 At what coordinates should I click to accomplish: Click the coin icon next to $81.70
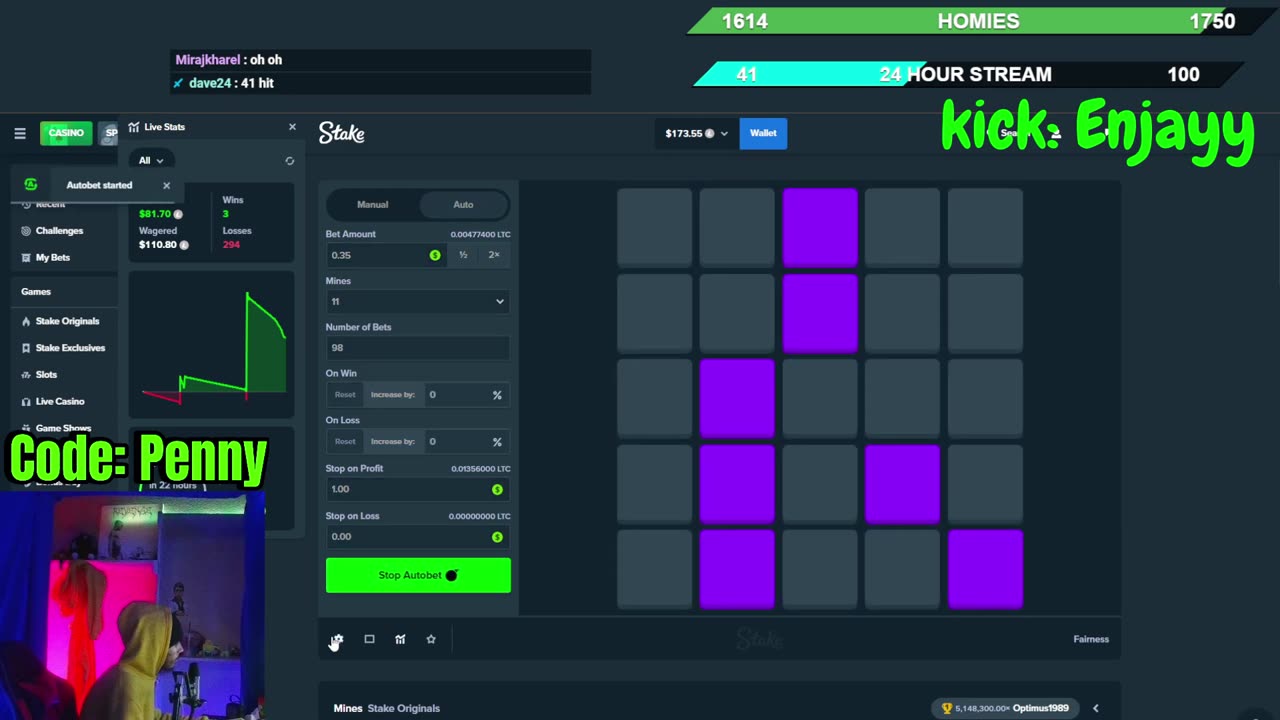click(178, 214)
